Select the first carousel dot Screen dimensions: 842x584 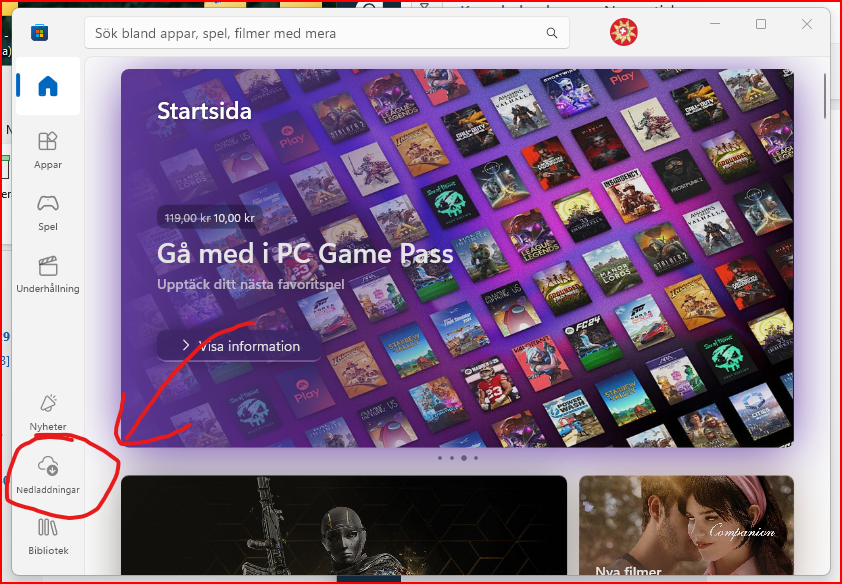click(440, 458)
